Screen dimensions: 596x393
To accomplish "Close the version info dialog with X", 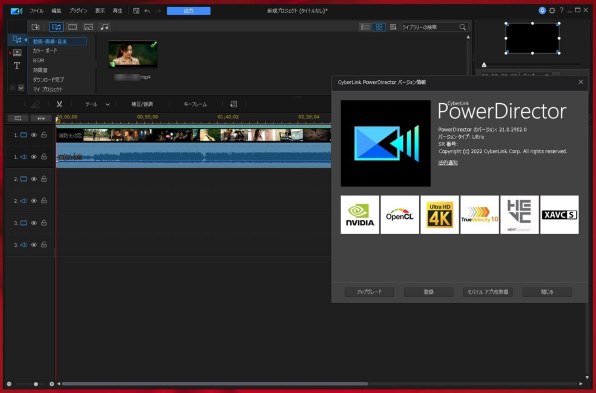I will point(580,82).
